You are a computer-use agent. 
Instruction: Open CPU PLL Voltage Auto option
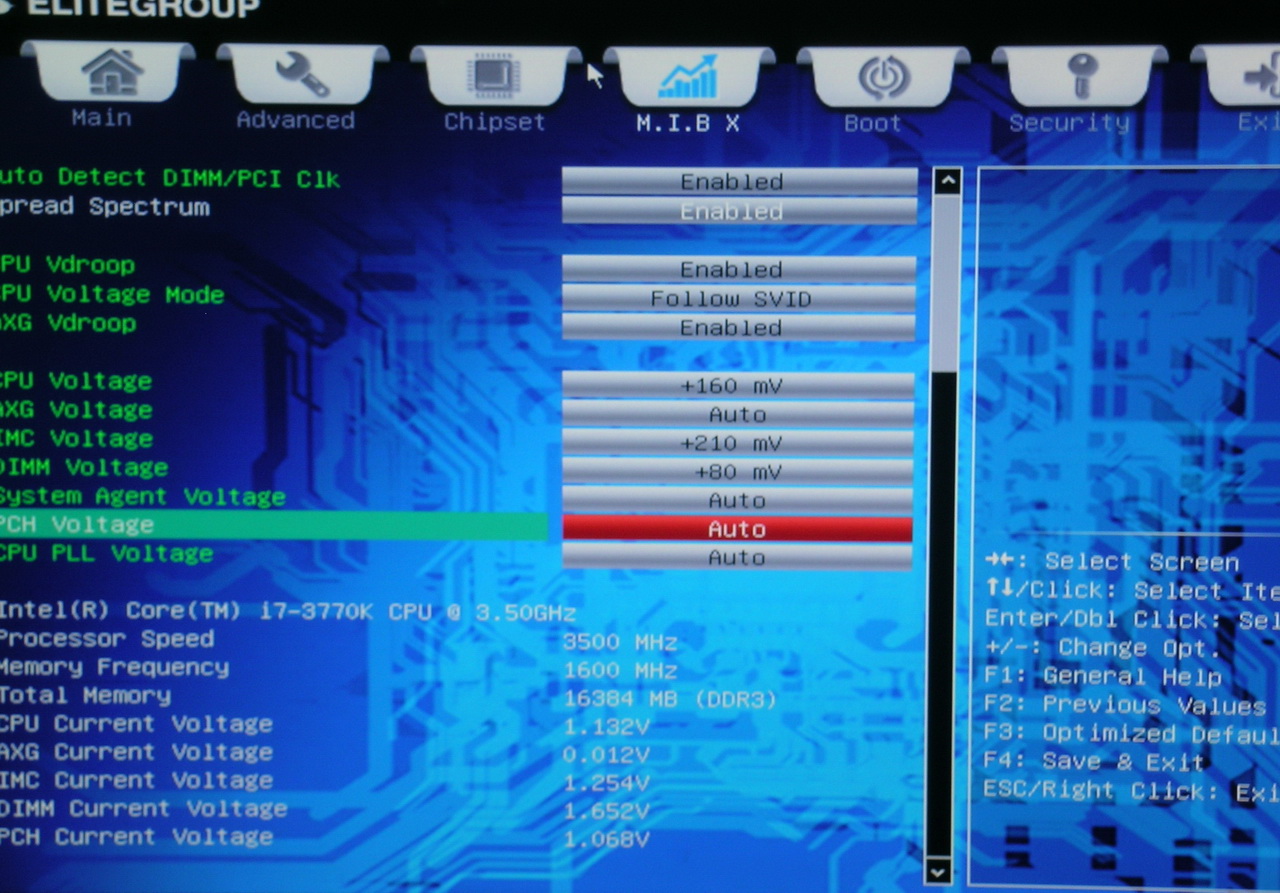tap(737, 557)
